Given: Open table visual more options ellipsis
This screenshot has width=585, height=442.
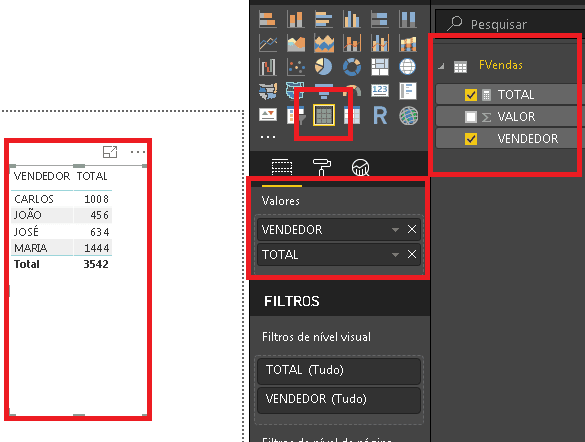Looking at the screenshot, I should pyautogui.click(x=138, y=152).
